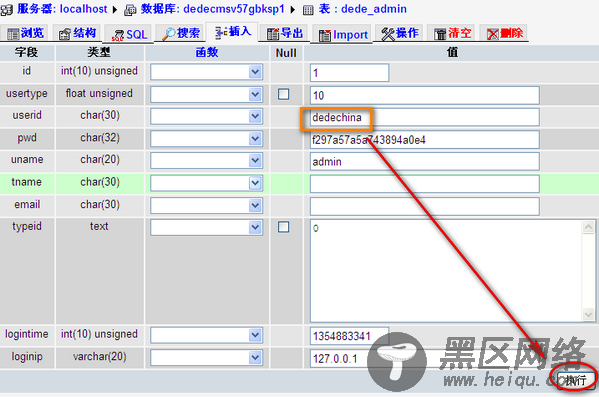Image resolution: width=599 pixels, height=397 pixels.
Task: Click the export tab icon (导出)
Action: 273,34
